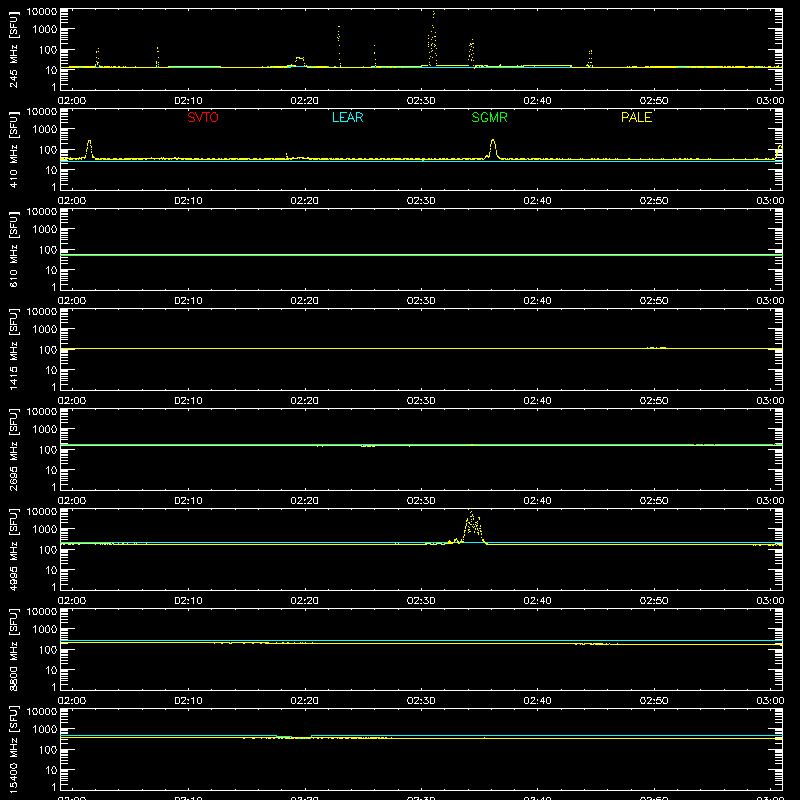Click the 100 tick label on 15400 MHz panel
This screenshot has width=800, height=800.
point(48,750)
